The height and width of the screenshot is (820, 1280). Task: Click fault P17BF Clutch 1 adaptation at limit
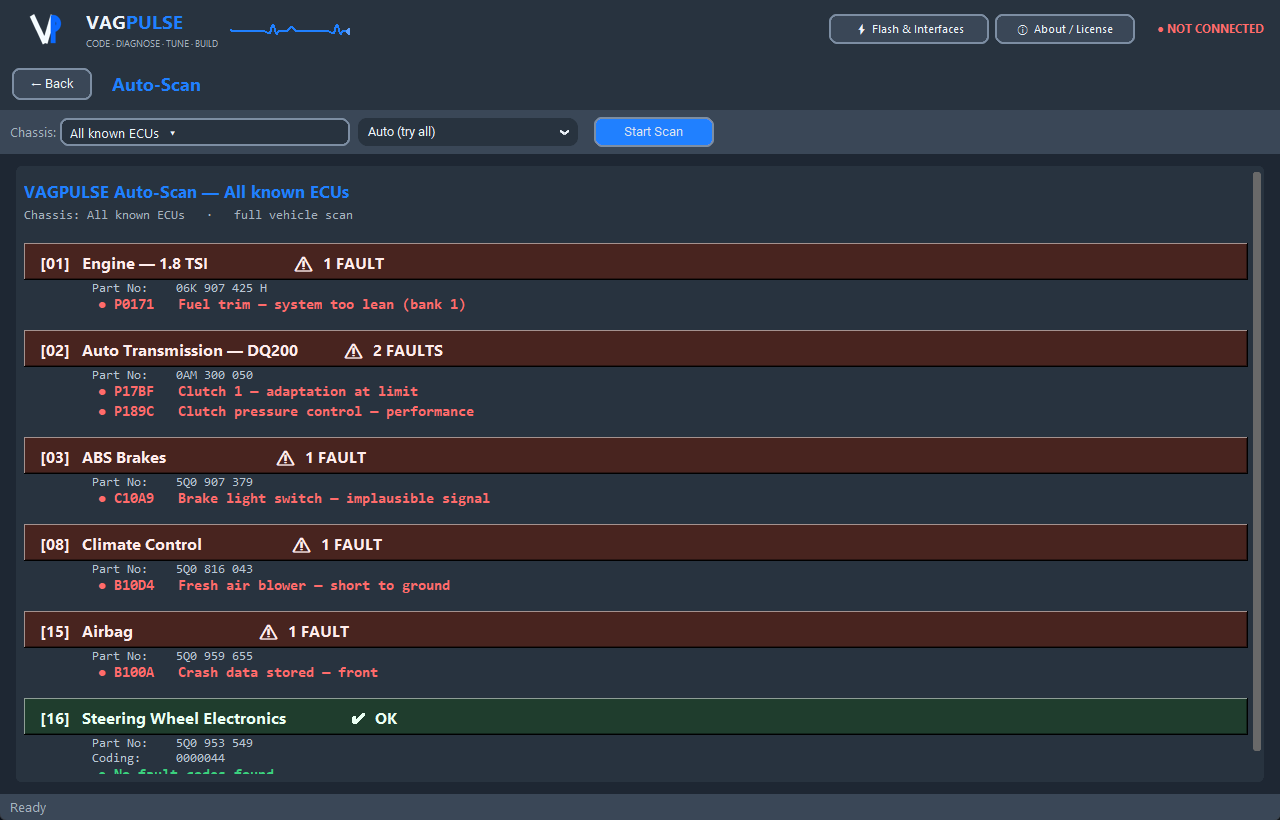pos(258,391)
